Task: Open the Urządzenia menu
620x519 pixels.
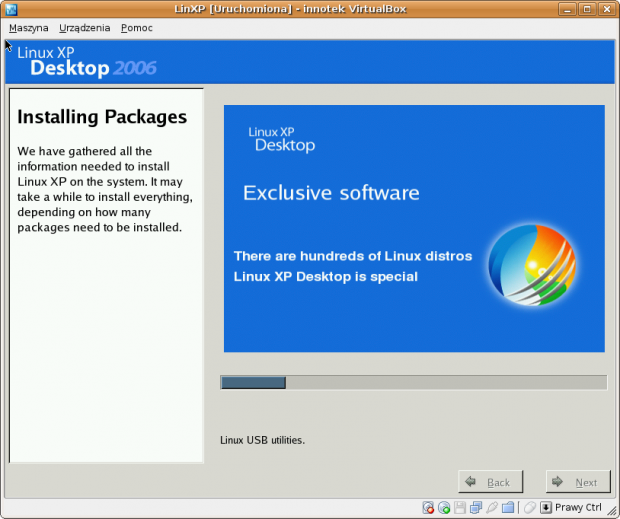Action: (84, 28)
